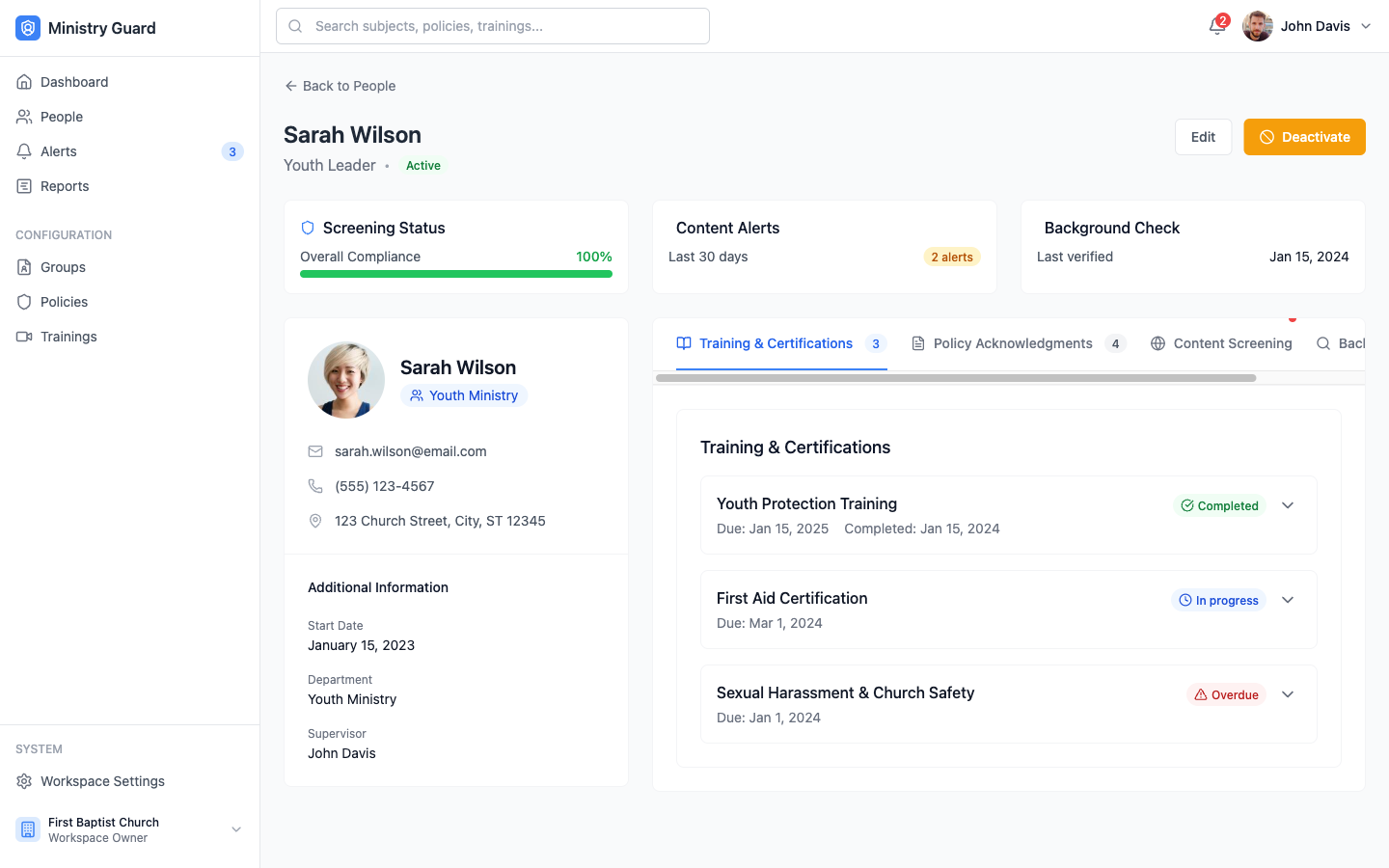
Task: Switch to Content Screening tab
Action: [x=1221, y=343]
